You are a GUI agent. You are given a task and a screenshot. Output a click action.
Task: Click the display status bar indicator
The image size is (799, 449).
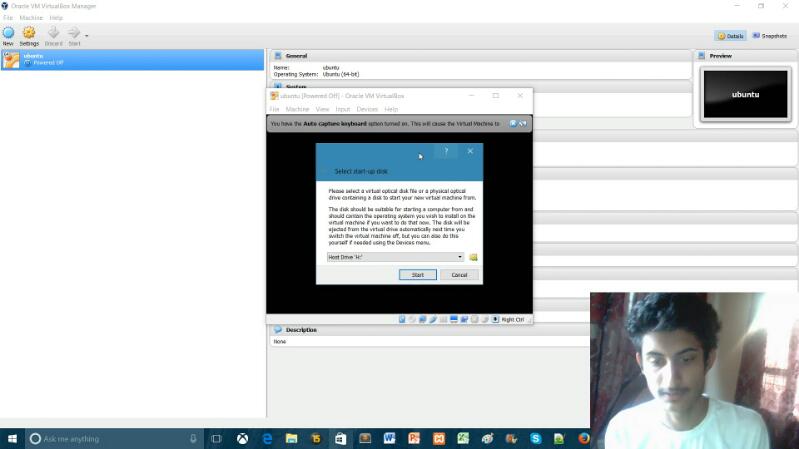click(454, 320)
